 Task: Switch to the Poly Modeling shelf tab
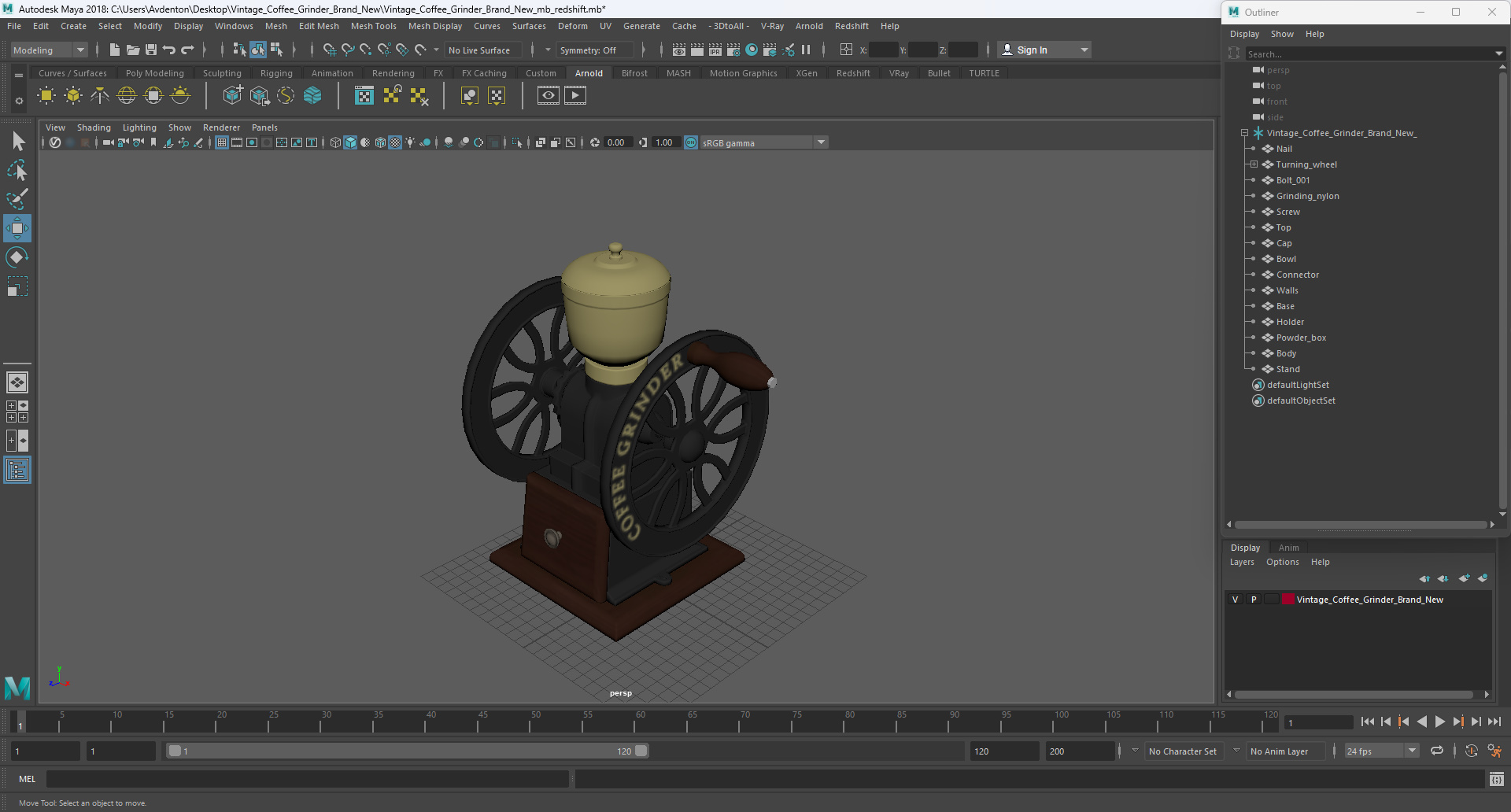155,73
